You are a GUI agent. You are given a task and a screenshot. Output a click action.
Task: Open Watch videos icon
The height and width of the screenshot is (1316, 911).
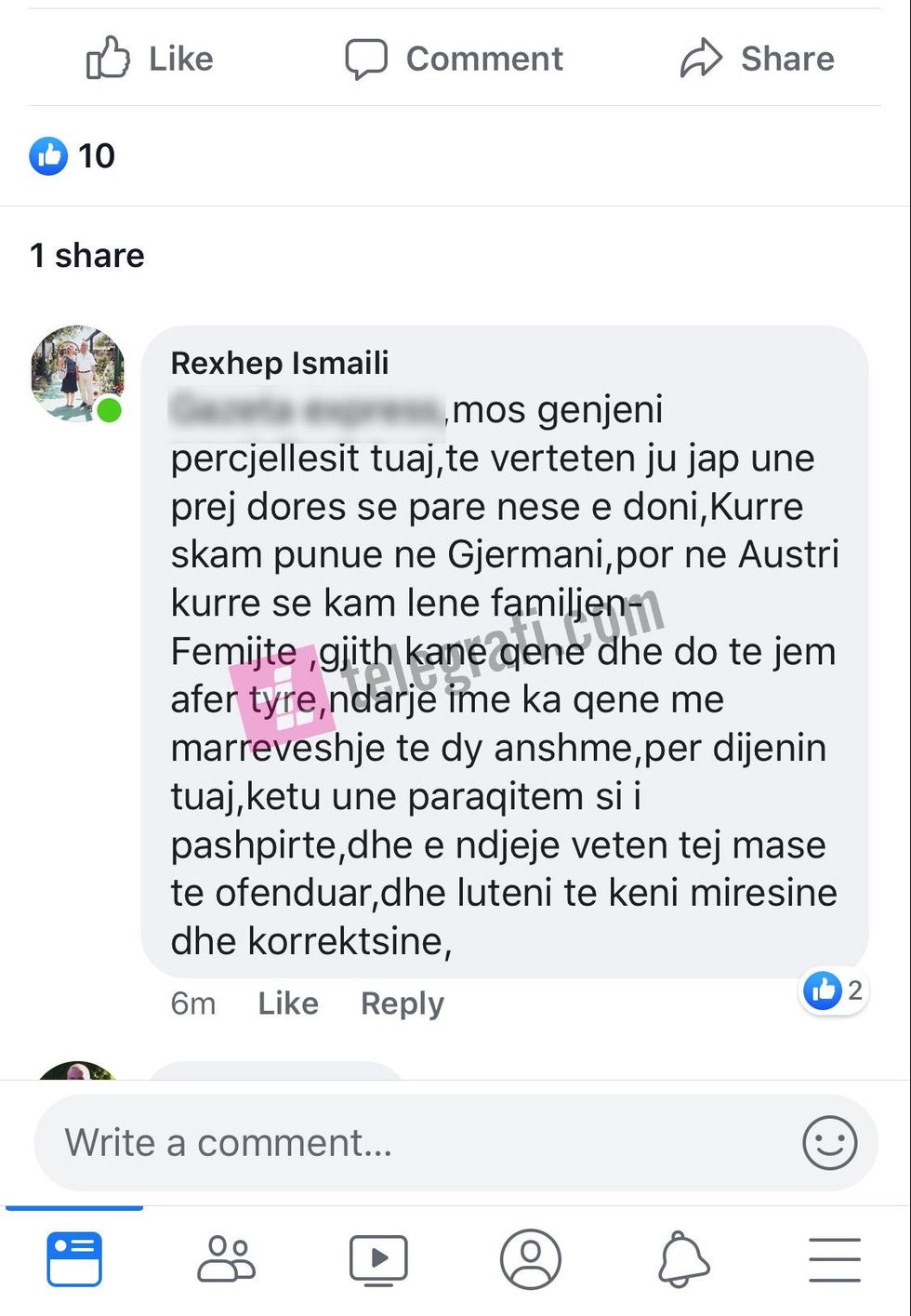click(379, 1259)
